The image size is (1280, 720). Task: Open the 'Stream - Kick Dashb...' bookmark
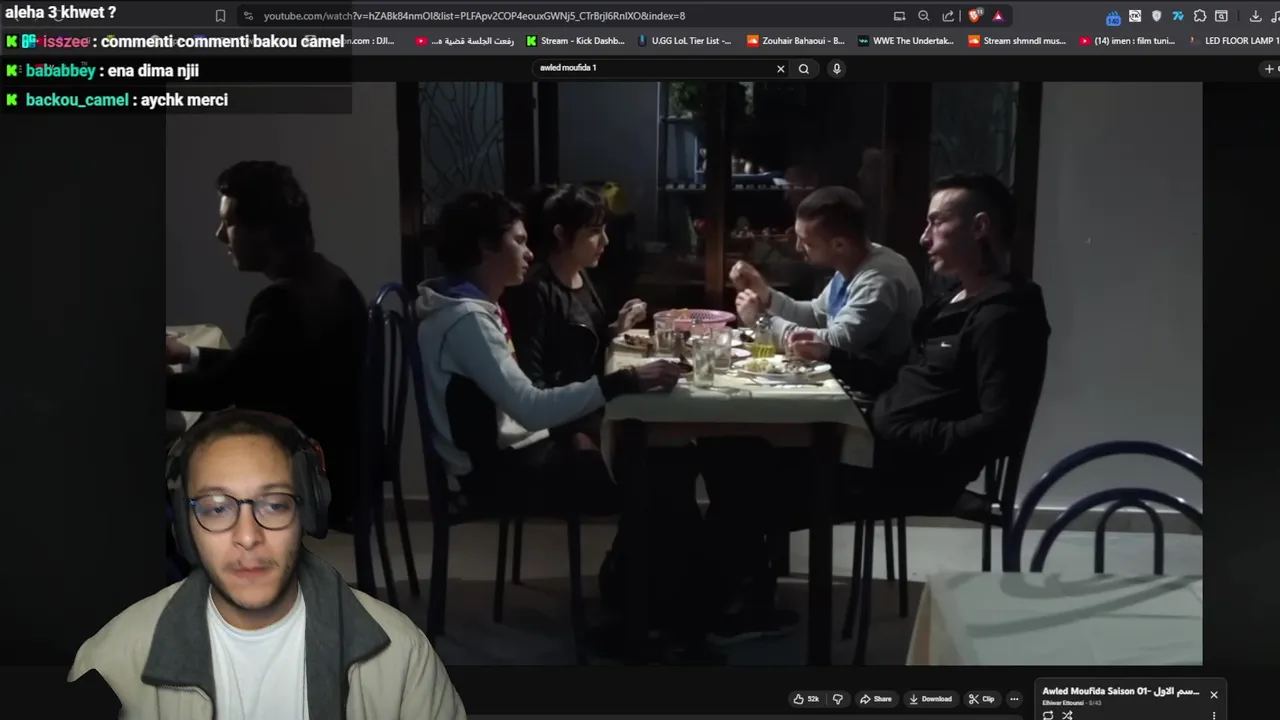coord(576,41)
